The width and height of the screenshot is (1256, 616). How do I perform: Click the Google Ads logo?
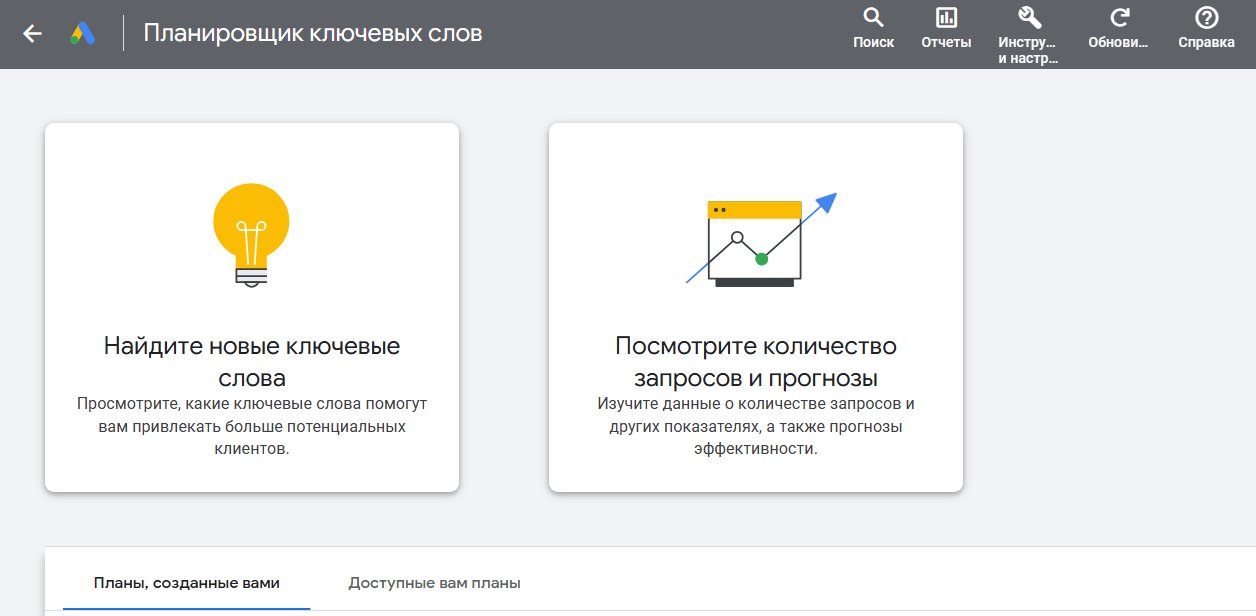click(x=82, y=34)
